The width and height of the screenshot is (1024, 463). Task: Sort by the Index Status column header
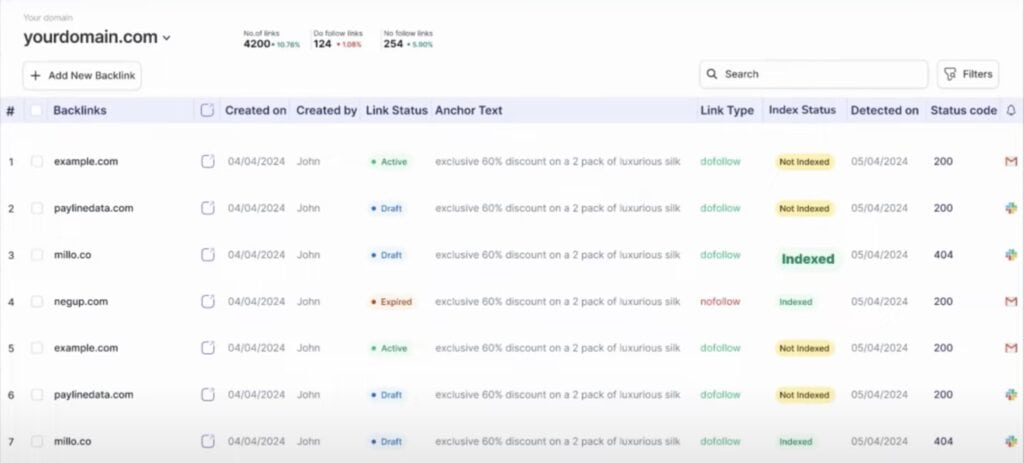tap(801, 110)
